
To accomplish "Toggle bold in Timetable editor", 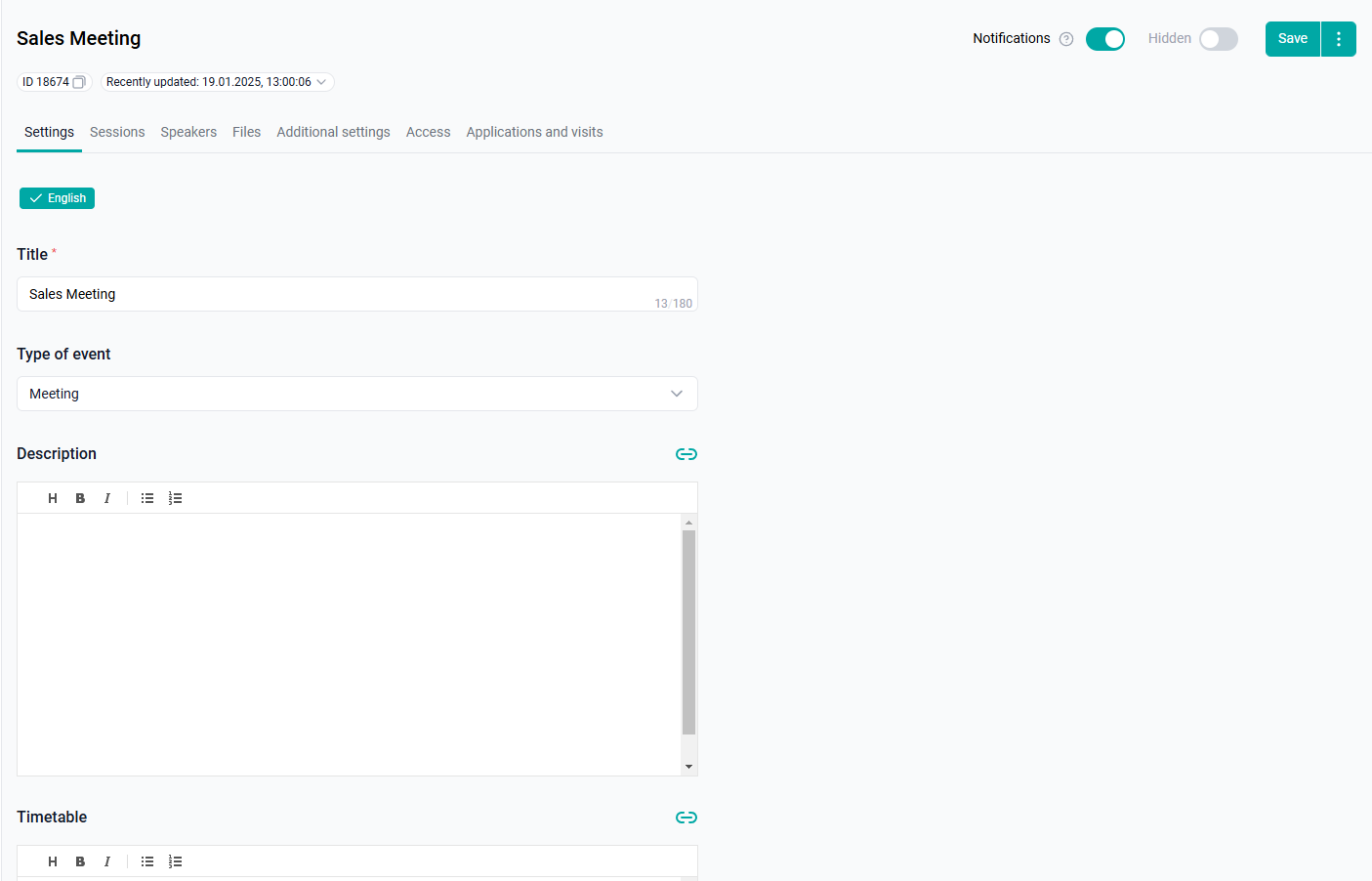I will tap(80, 861).
